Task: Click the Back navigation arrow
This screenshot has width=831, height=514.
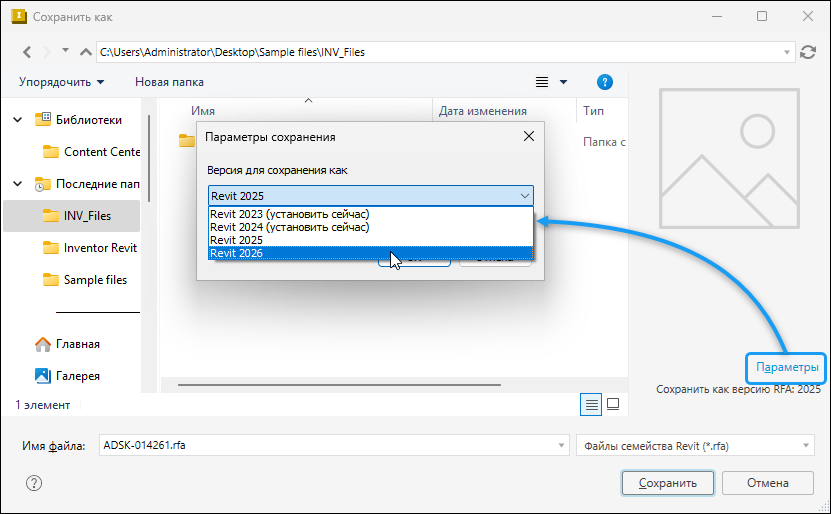Action: click(x=27, y=52)
